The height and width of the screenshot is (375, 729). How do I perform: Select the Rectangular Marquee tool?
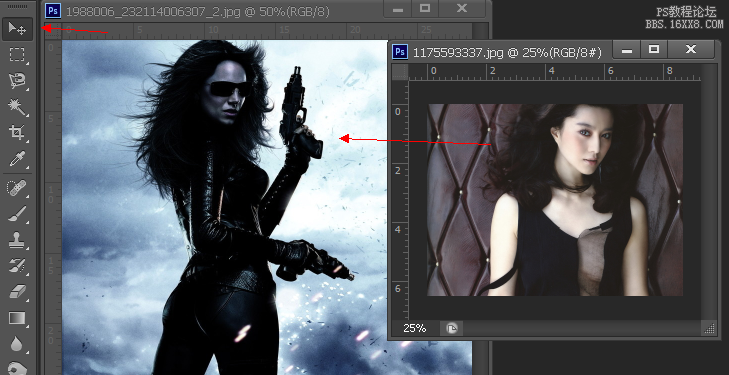click(x=17, y=55)
